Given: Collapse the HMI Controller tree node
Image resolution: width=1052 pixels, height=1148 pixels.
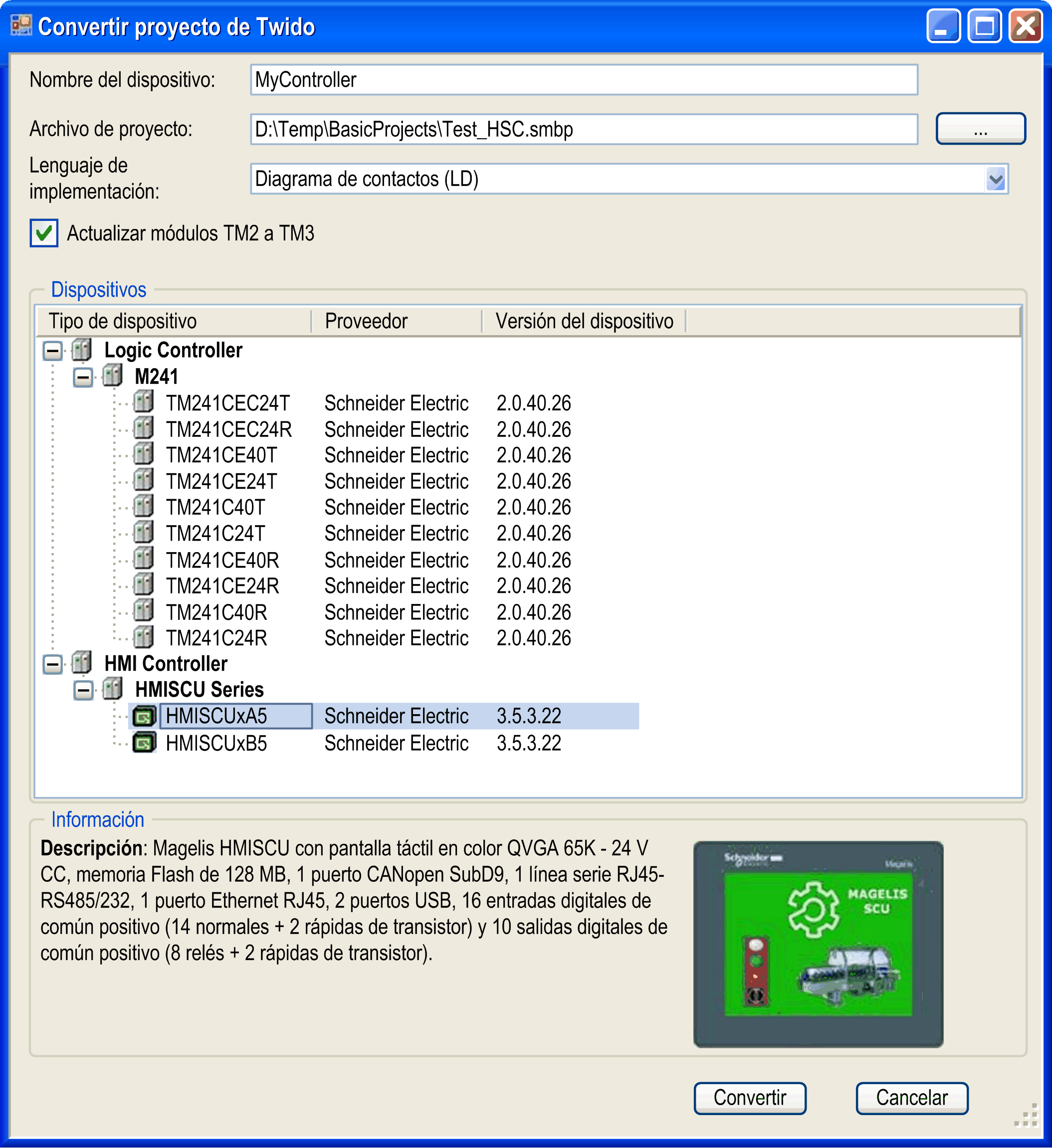Looking at the screenshot, I should pyautogui.click(x=53, y=664).
